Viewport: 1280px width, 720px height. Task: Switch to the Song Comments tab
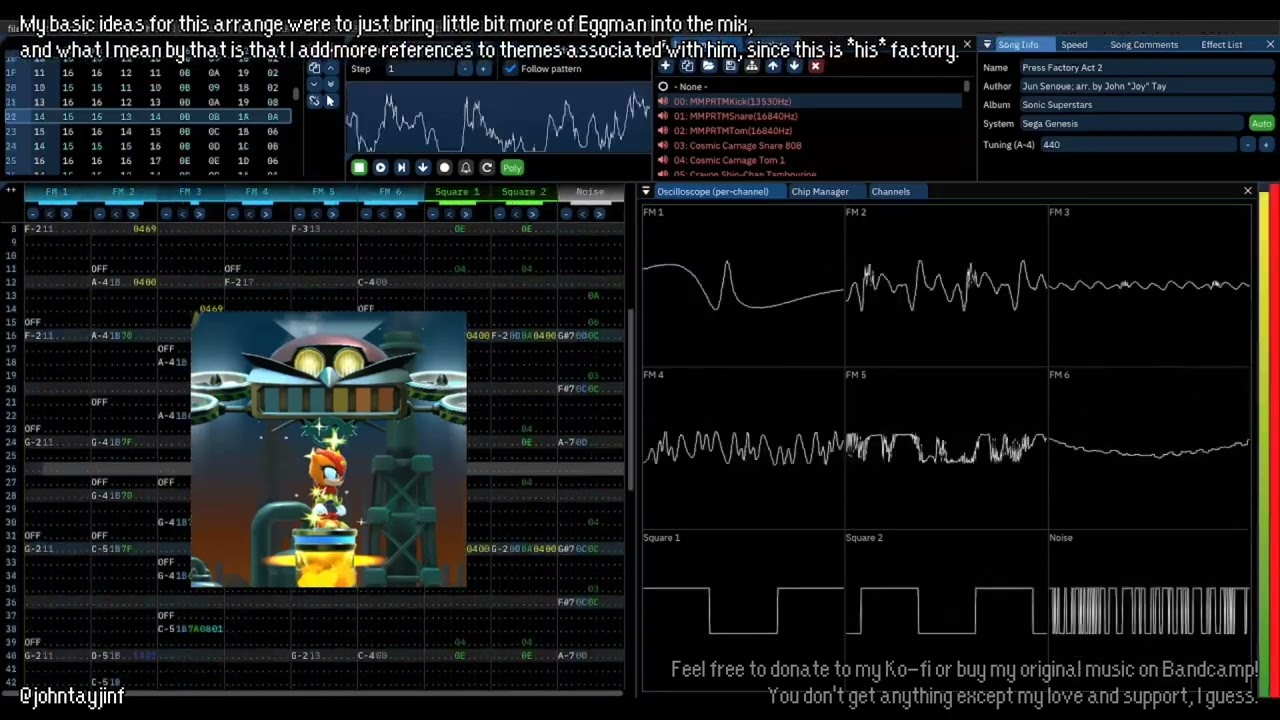1144,45
